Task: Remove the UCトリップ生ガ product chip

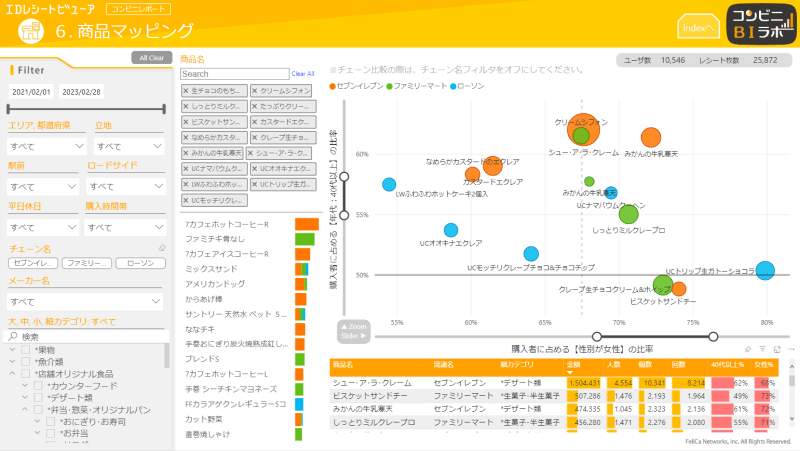Action: click(255, 184)
